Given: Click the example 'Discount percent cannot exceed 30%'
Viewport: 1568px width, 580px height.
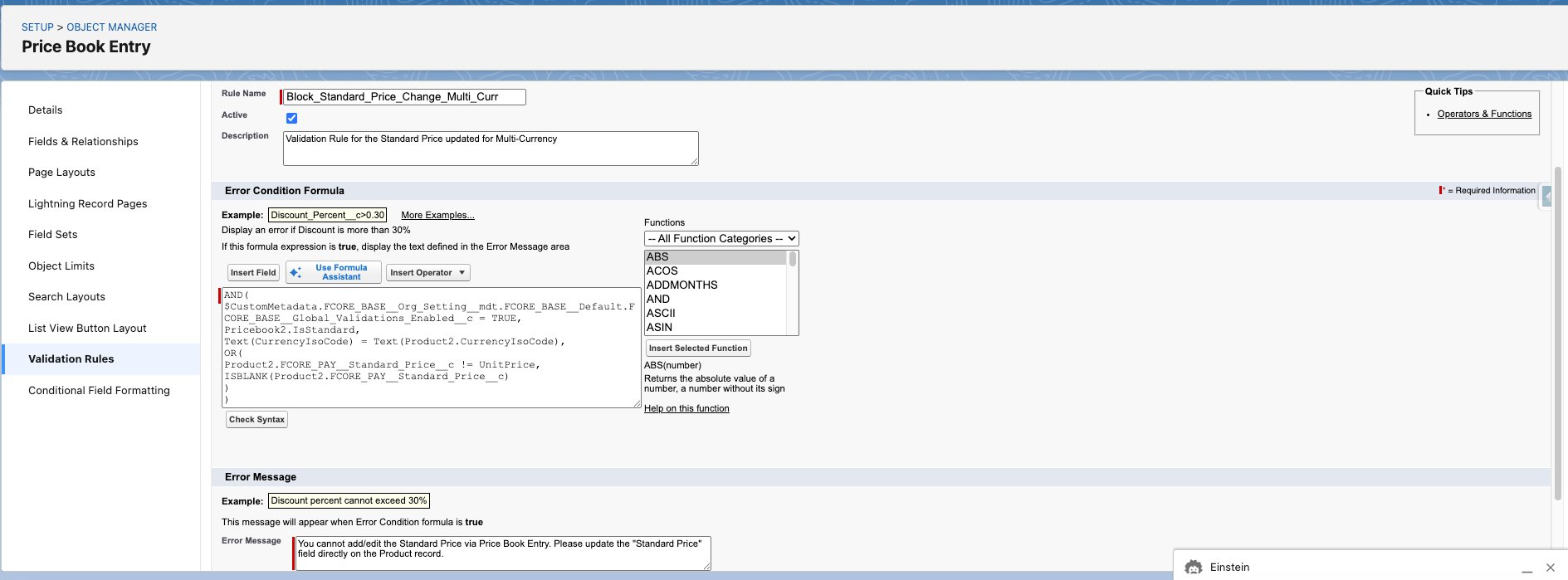Looking at the screenshot, I should coord(349,501).
